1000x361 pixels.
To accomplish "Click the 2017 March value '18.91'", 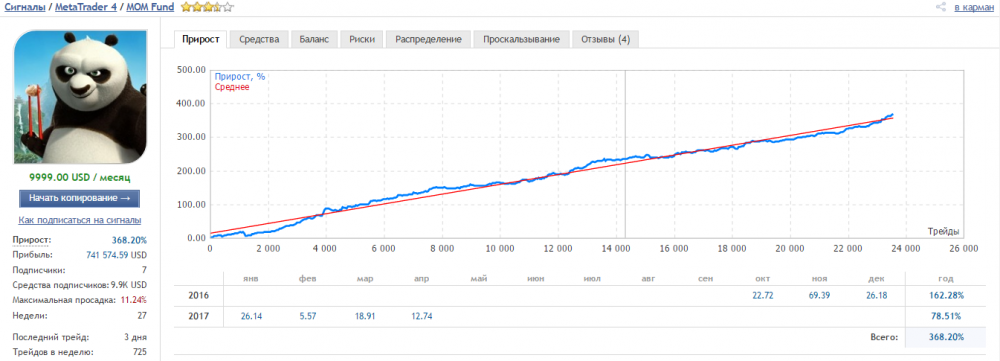I will [x=365, y=316].
